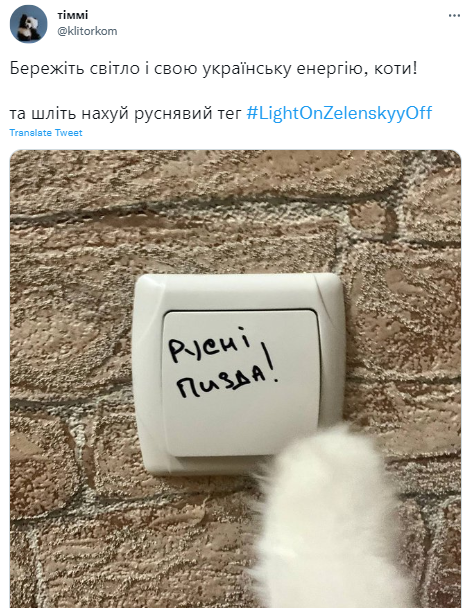Open the tweet's three-dot more options menu
Viewport: 462px width, 608px height.
click(454, 16)
